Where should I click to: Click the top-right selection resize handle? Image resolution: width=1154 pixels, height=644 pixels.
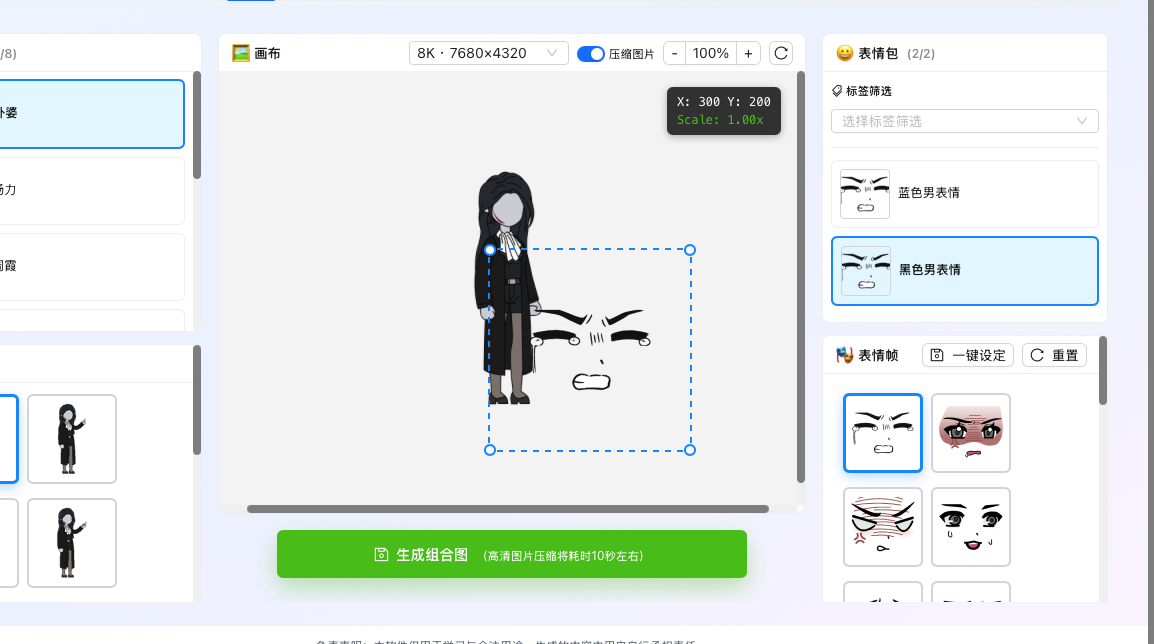690,250
